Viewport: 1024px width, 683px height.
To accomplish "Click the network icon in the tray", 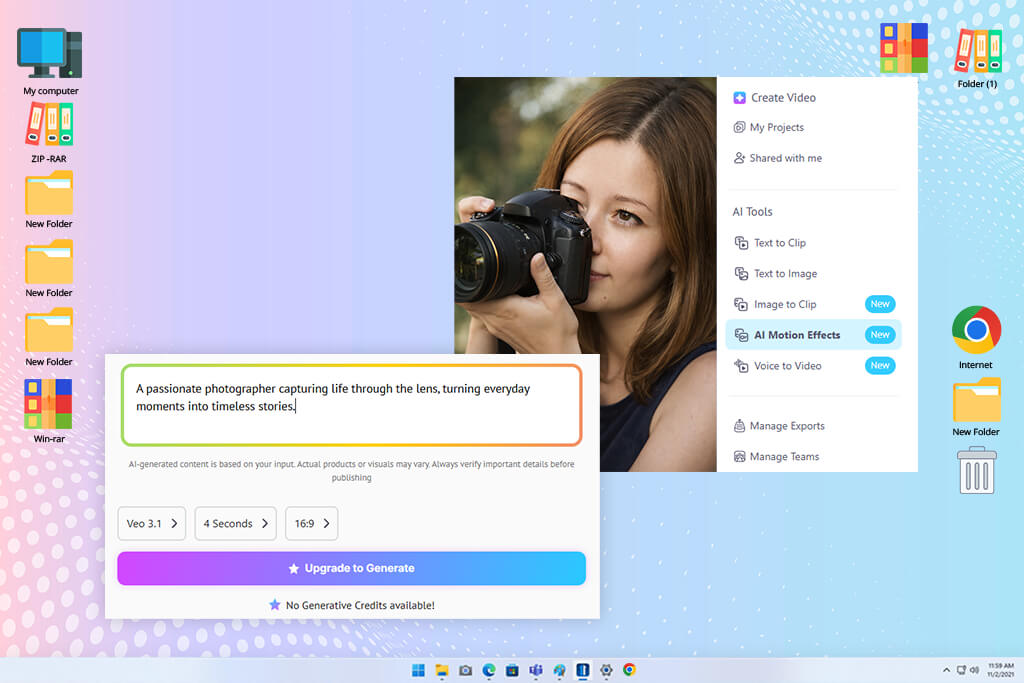I will (x=961, y=670).
